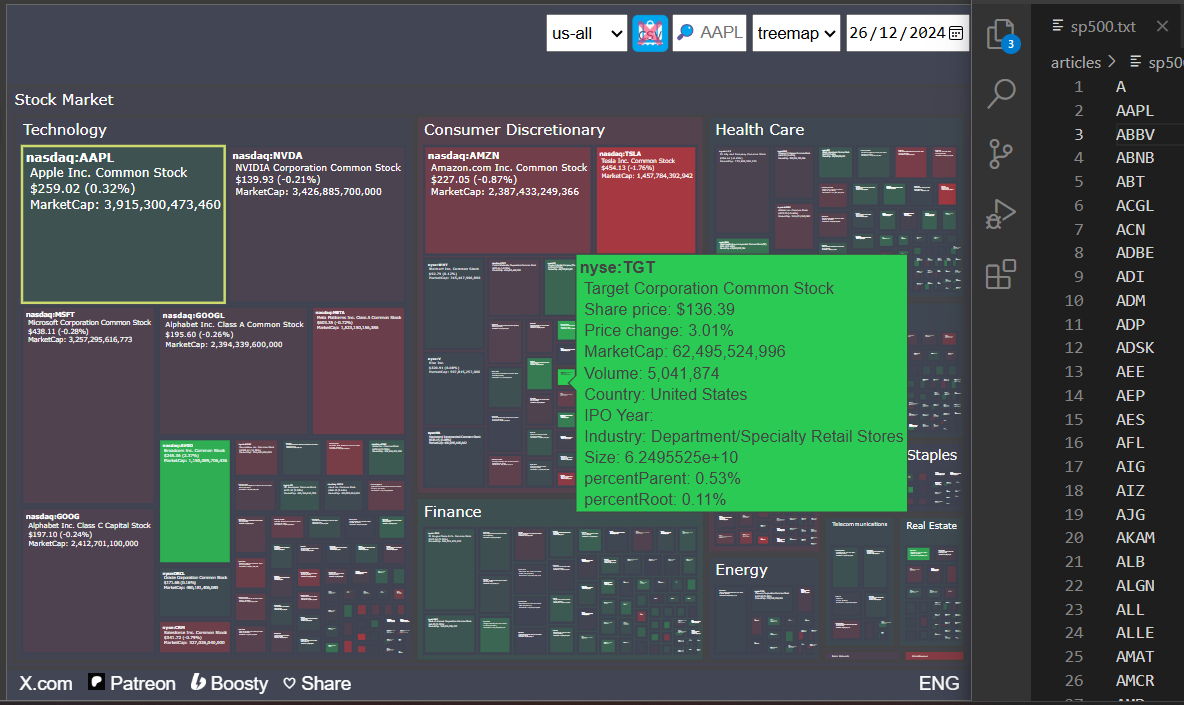This screenshot has width=1184, height=705.
Task: Click line ACGL in sp500.txt
Action: click(x=1135, y=205)
